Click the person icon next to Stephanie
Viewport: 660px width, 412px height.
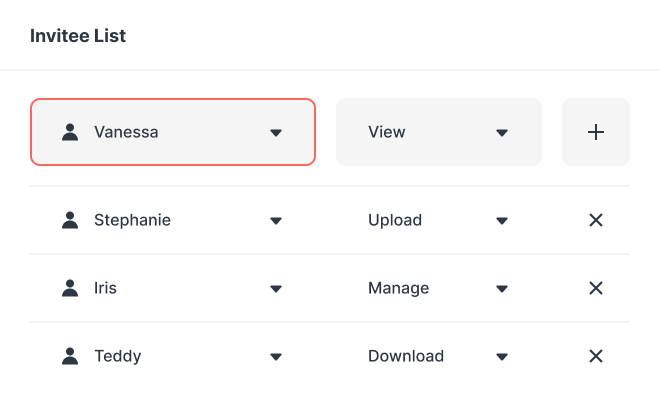tap(70, 220)
